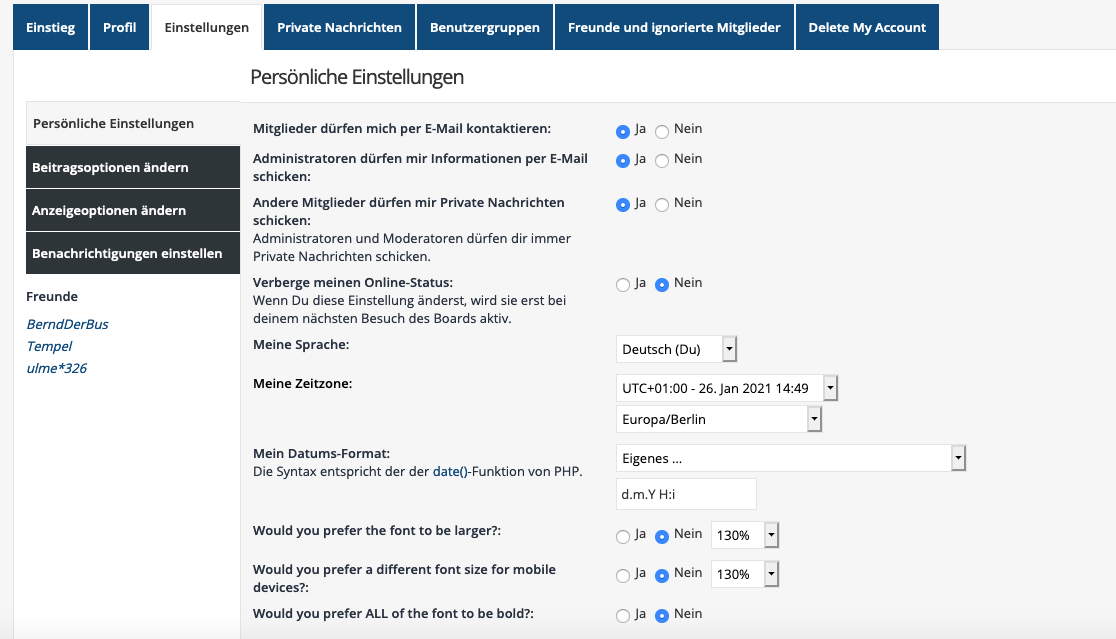The width and height of the screenshot is (1116, 639).
Task: Select Ja for larger font
Action: click(x=623, y=537)
